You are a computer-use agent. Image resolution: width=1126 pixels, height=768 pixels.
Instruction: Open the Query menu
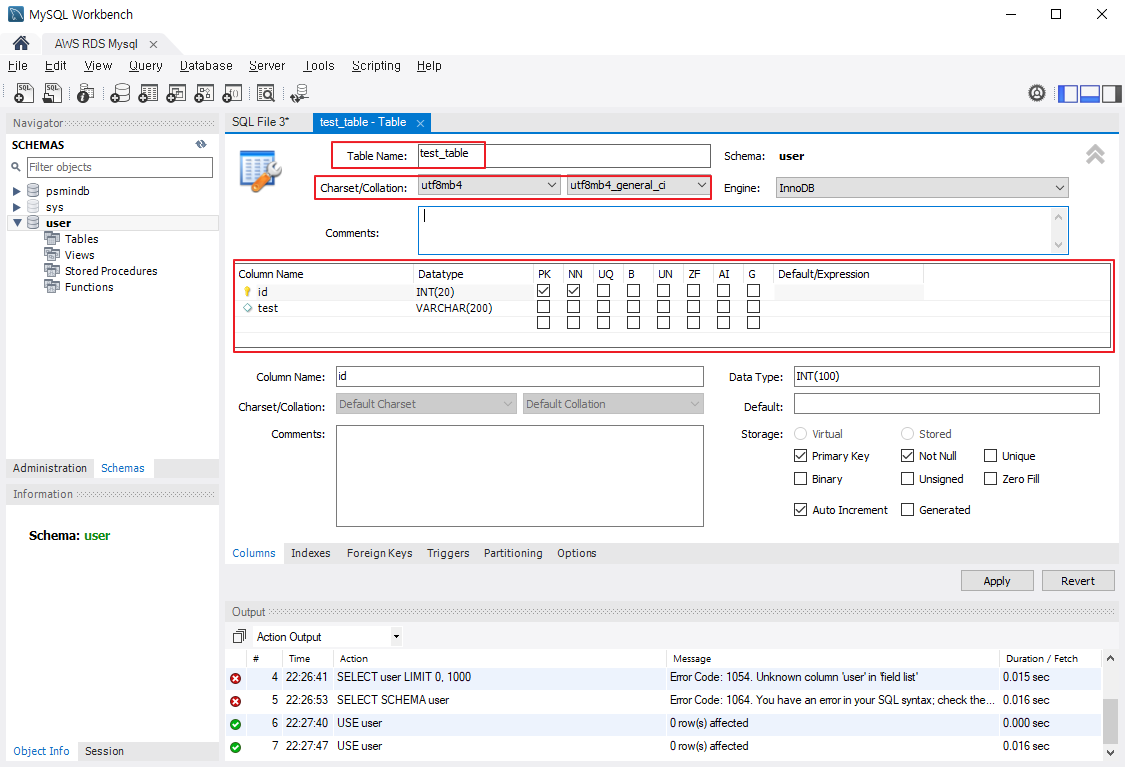pyautogui.click(x=146, y=65)
